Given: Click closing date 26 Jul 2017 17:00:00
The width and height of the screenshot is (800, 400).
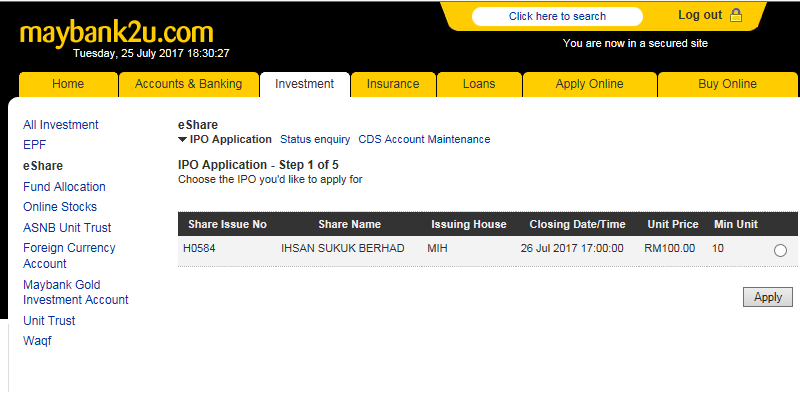Looking at the screenshot, I should tap(572, 249).
